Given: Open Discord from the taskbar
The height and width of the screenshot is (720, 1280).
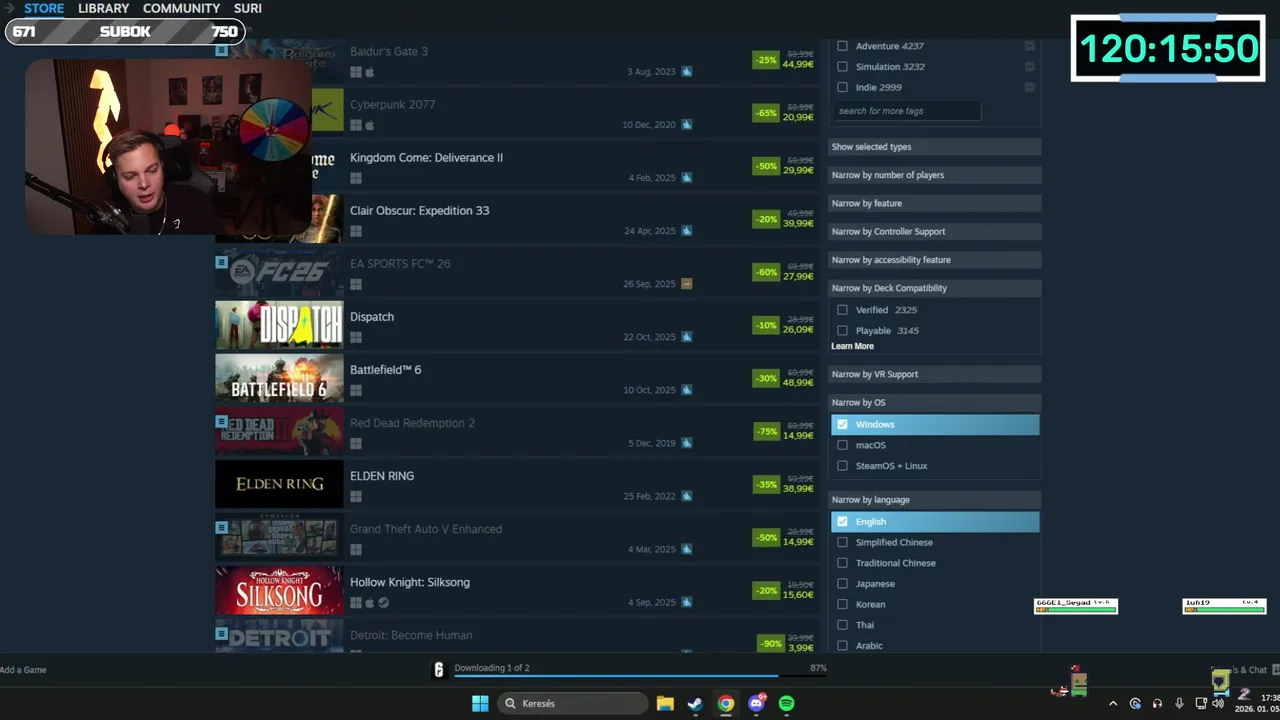Looking at the screenshot, I should (x=756, y=704).
